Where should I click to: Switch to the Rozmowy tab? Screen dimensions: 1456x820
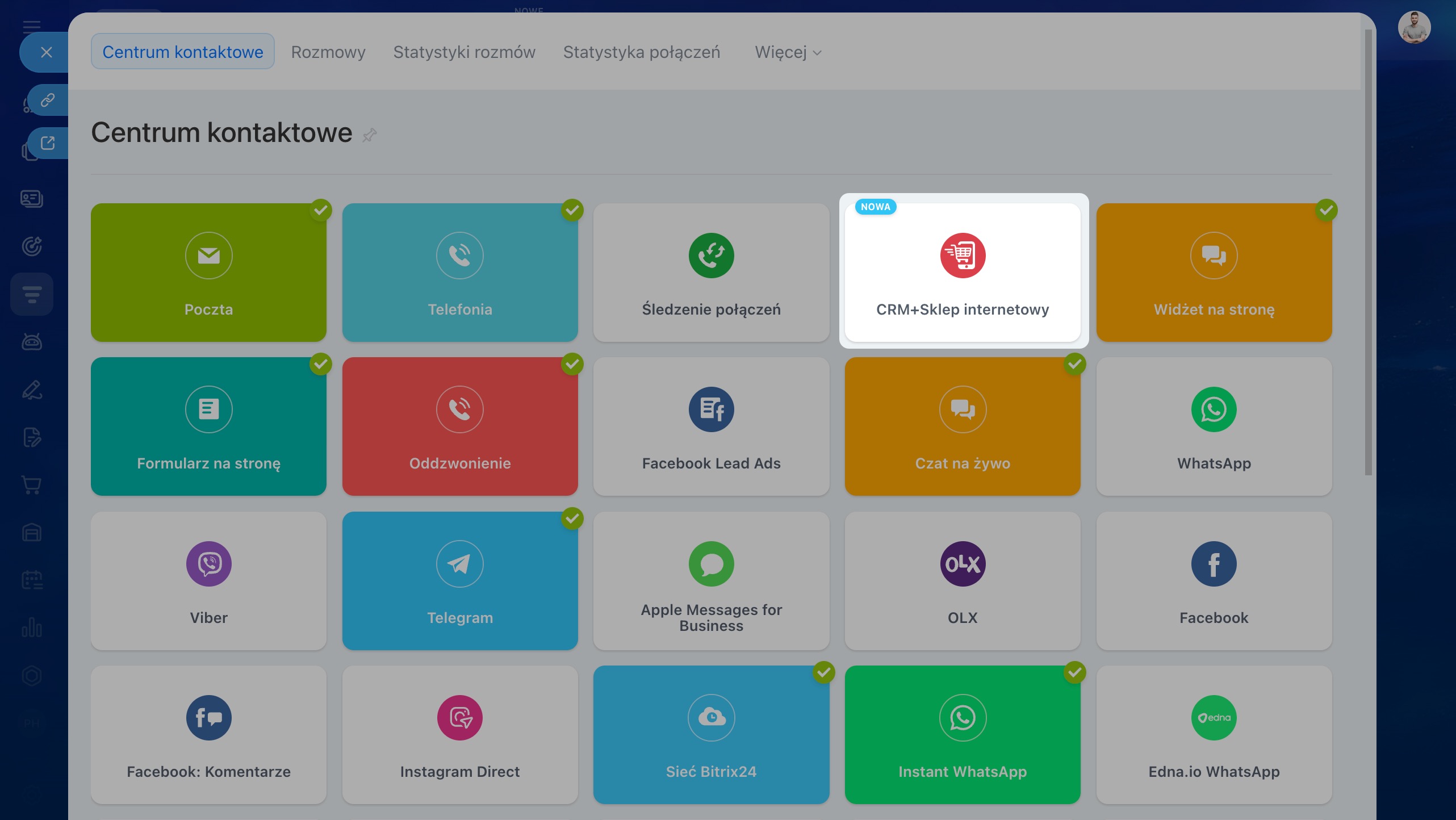pos(328,52)
